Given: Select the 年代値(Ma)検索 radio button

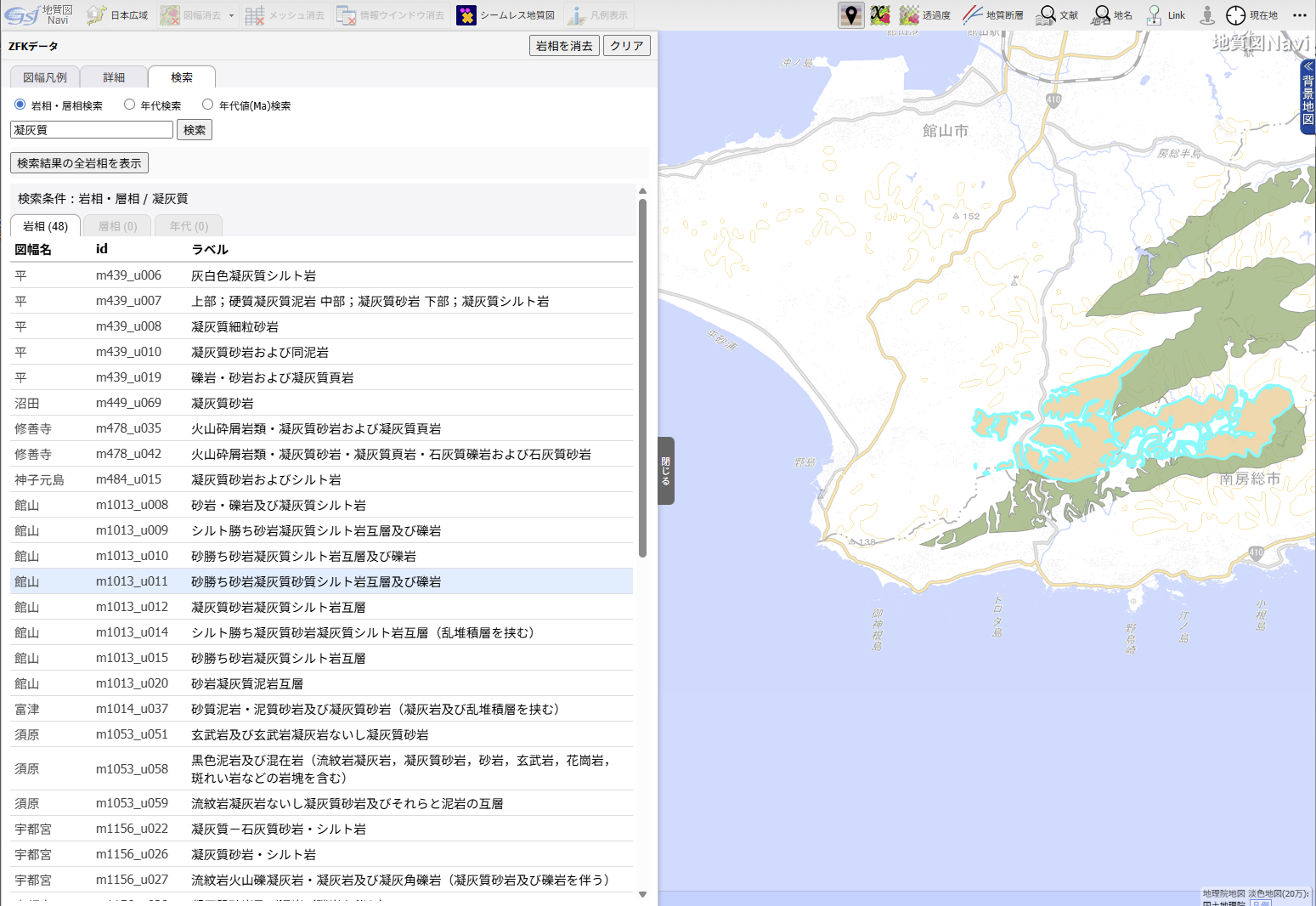Looking at the screenshot, I should (x=208, y=105).
